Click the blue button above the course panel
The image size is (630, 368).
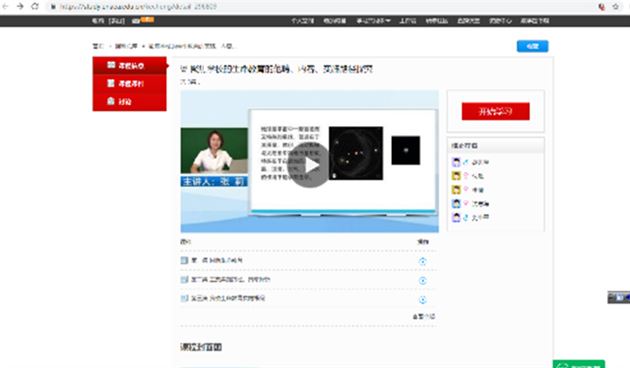532,46
